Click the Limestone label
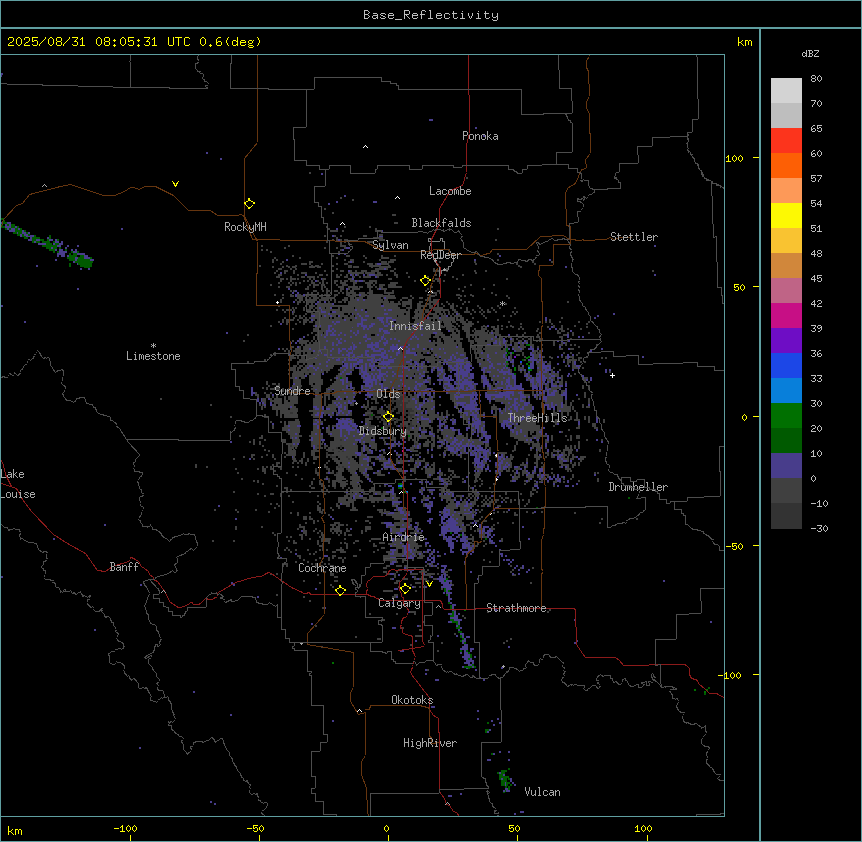Screen dimensions: 862x842 pos(153,356)
